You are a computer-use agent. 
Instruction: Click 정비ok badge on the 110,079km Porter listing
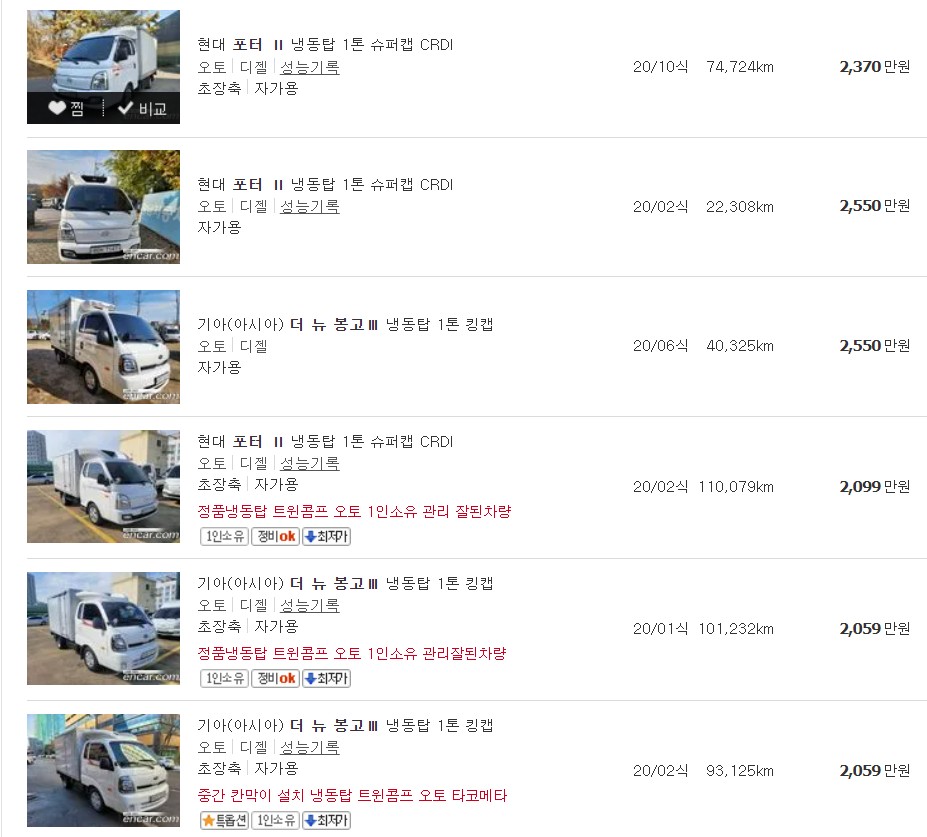pyautogui.click(x=275, y=537)
